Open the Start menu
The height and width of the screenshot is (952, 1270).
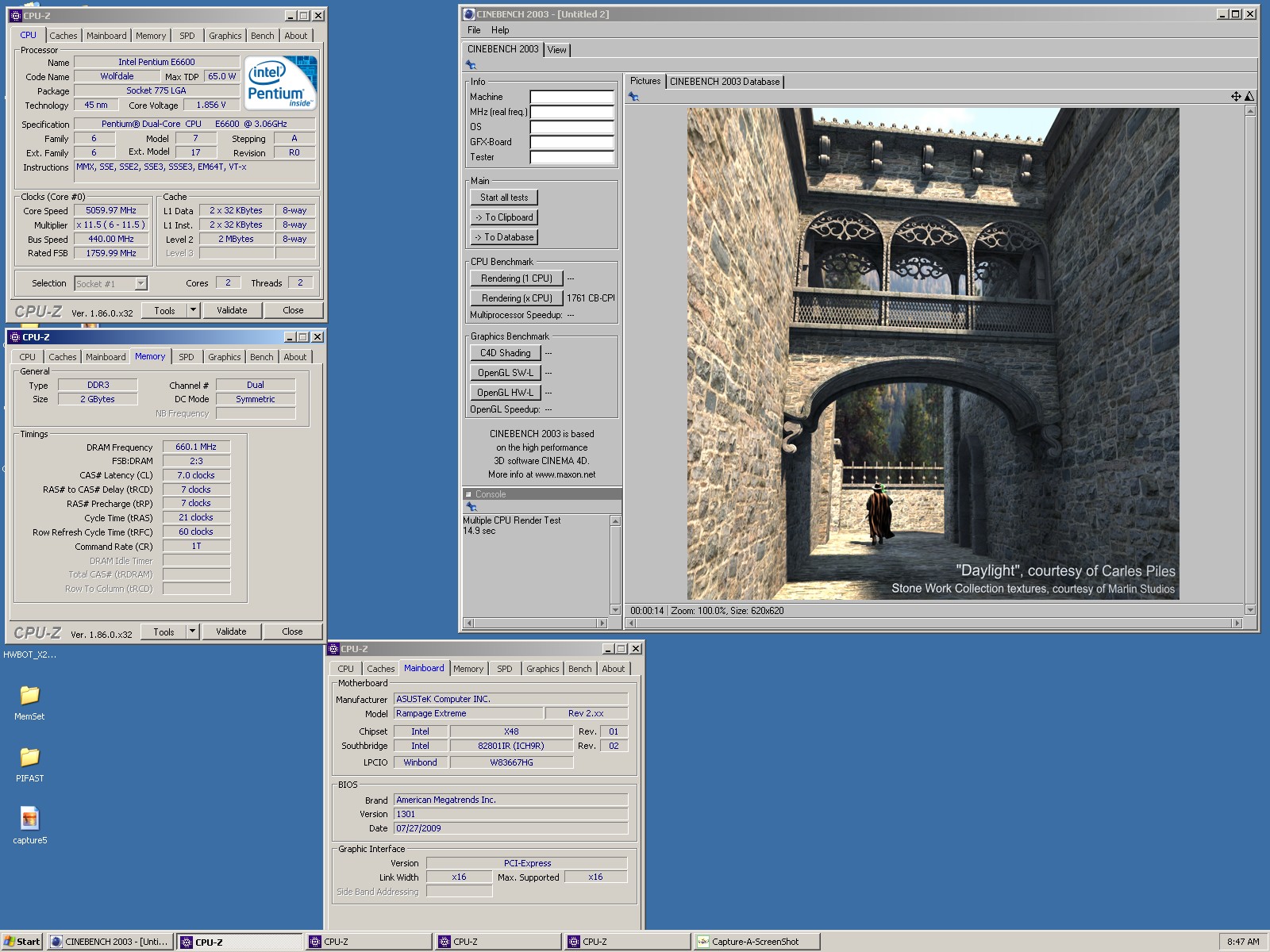pyautogui.click(x=21, y=942)
